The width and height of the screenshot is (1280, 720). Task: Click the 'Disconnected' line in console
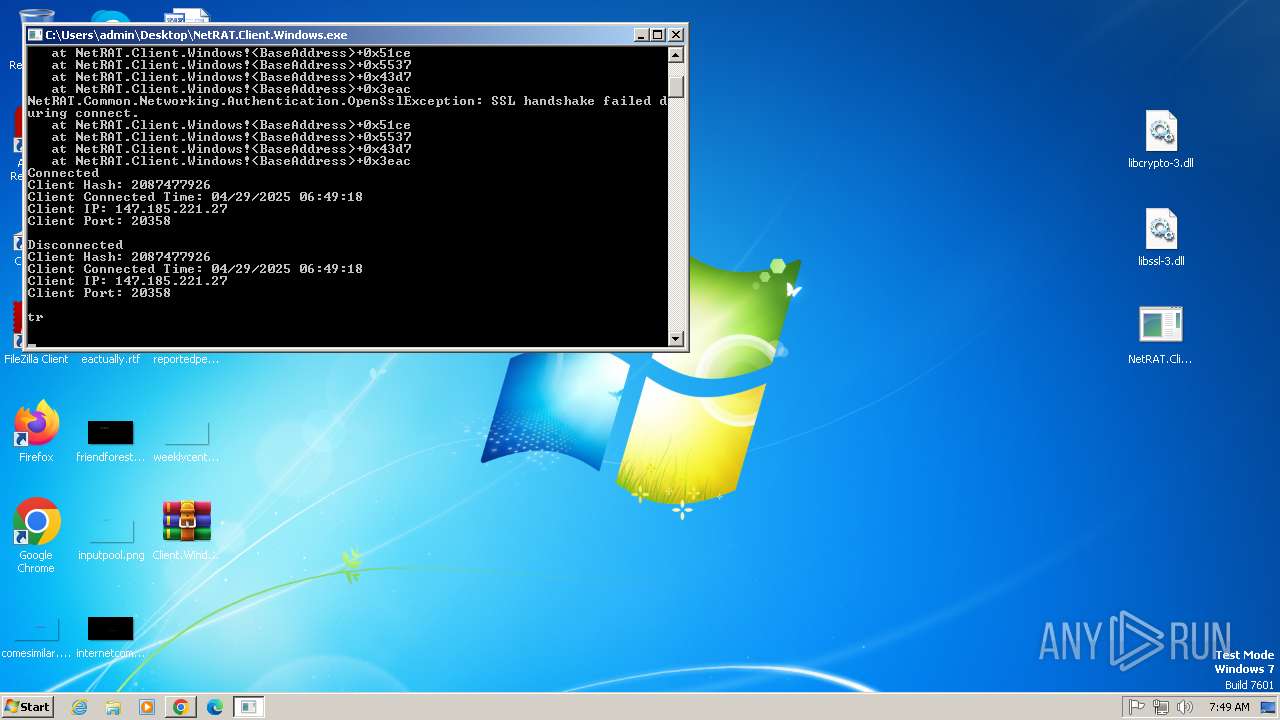pos(75,245)
